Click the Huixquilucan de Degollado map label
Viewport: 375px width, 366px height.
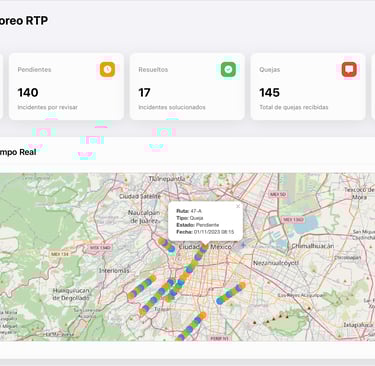click(x=71, y=294)
